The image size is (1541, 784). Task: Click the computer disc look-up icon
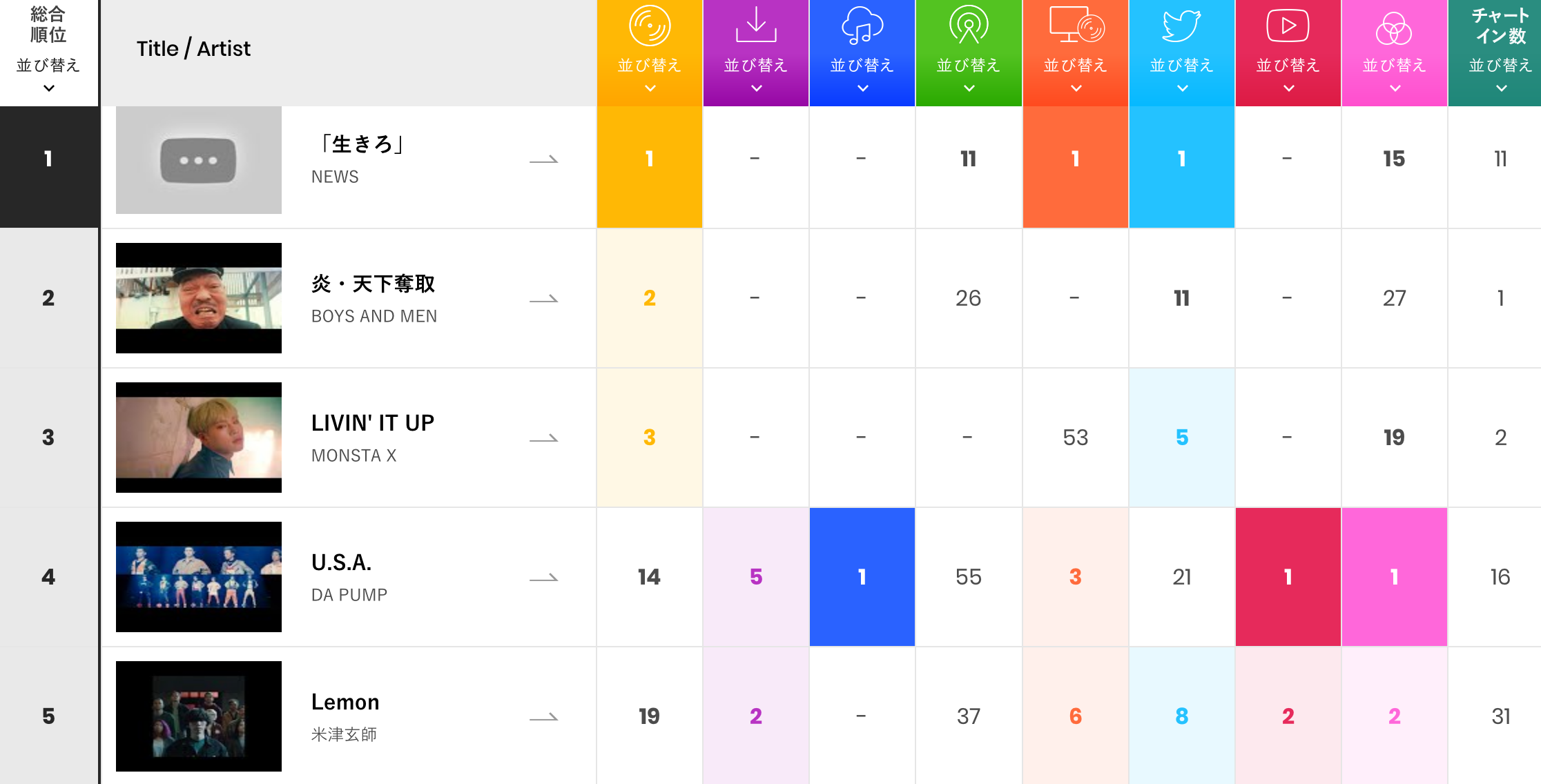(x=1076, y=26)
